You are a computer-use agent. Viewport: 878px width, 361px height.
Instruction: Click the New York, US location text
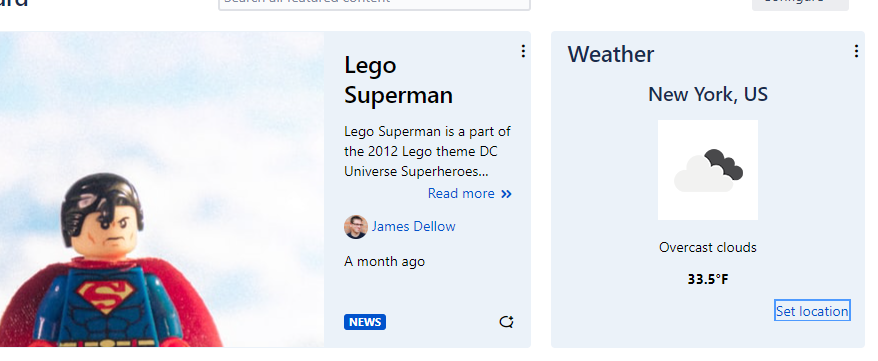tap(708, 94)
